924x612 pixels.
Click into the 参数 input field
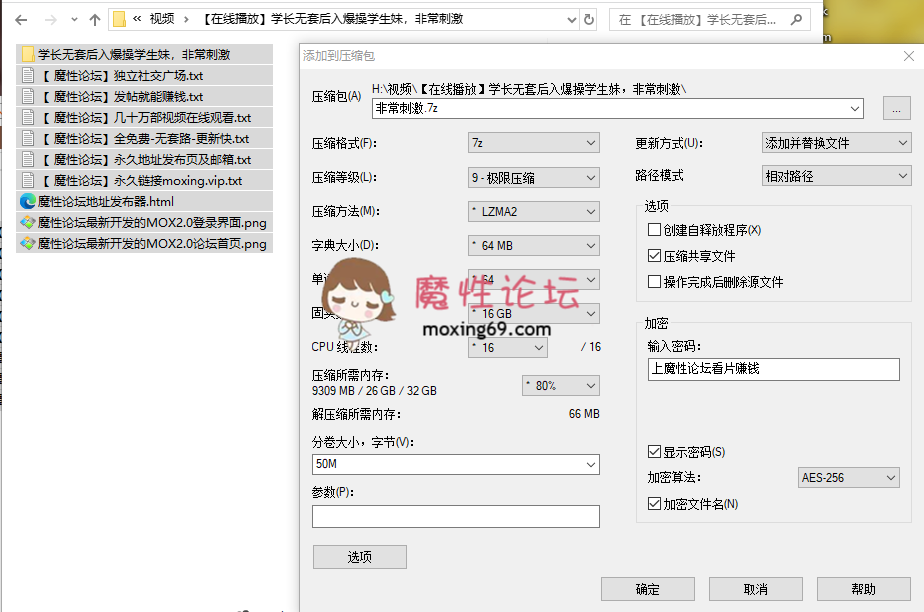tap(456, 516)
